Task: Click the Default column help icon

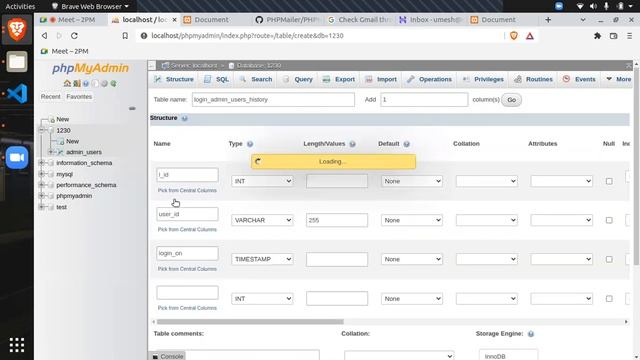Action: coord(407,144)
